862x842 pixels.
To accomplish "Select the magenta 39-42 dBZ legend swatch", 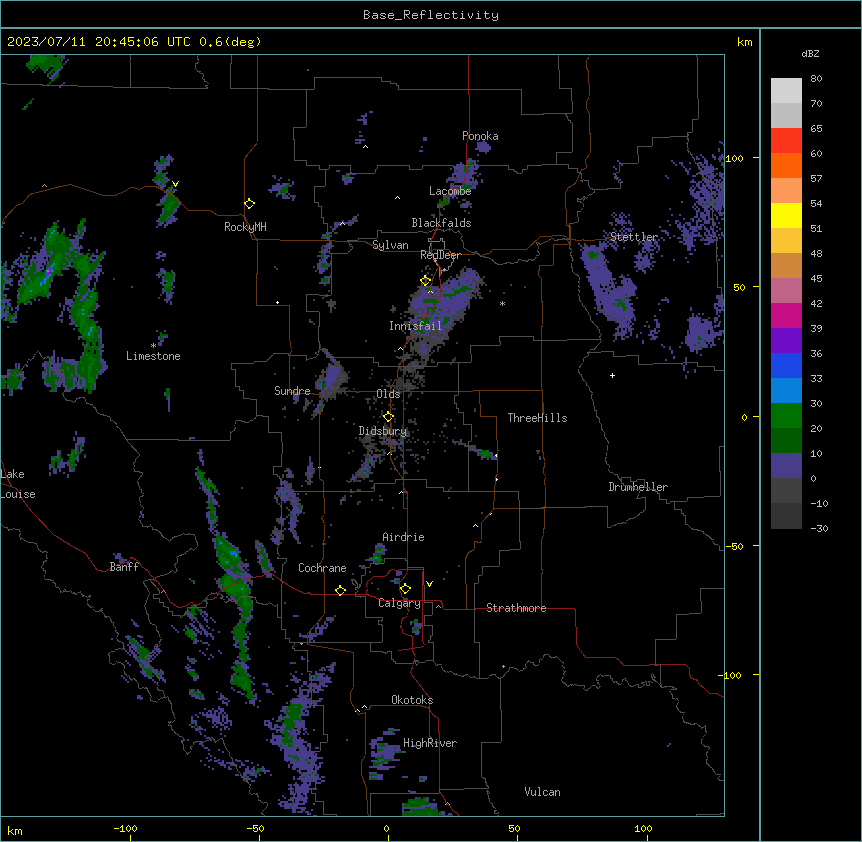I will tap(786, 315).
